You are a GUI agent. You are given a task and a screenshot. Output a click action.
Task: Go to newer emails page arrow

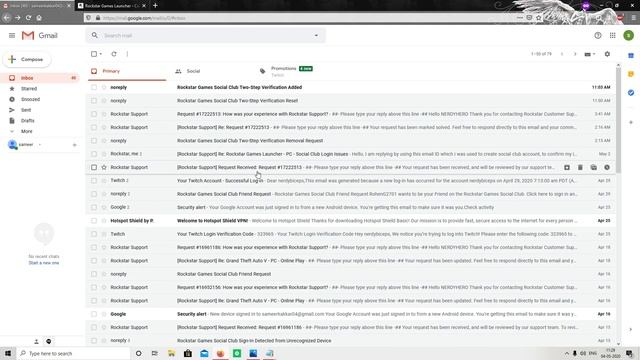click(562, 54)
